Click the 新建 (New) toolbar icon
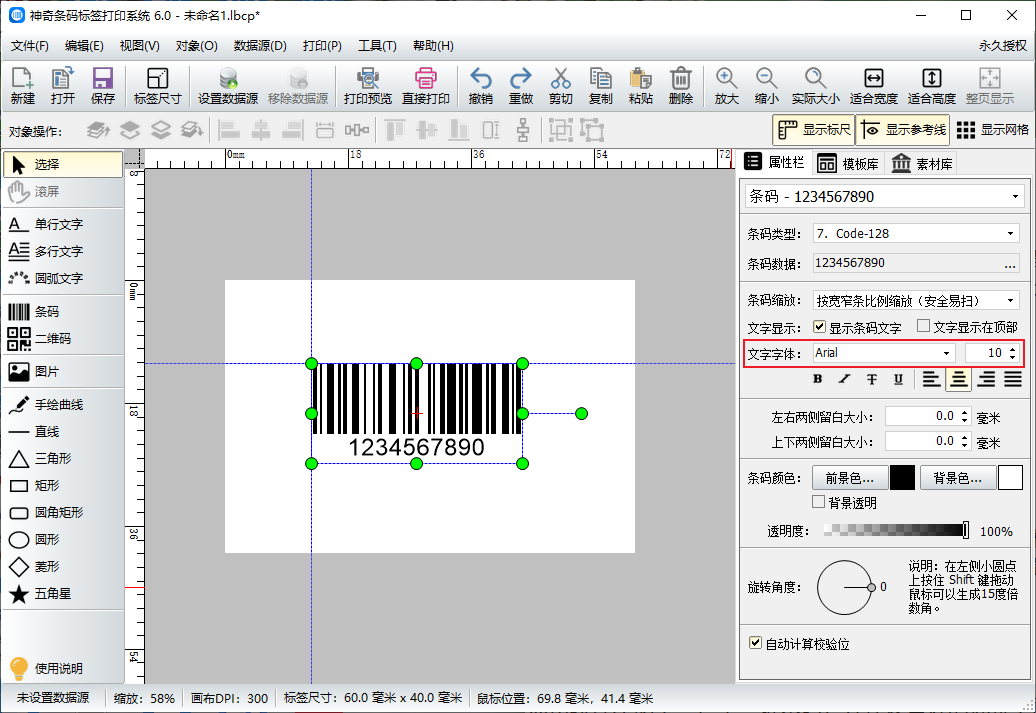1036x713 pixels. tap(22, 86)
